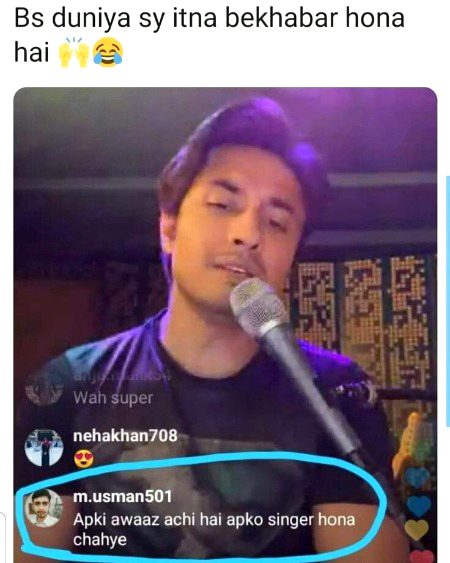The height and width of the screenshot is (563, 450).
Task: Open the faded avatar beside "Wah super"
Action: point(44,390)
